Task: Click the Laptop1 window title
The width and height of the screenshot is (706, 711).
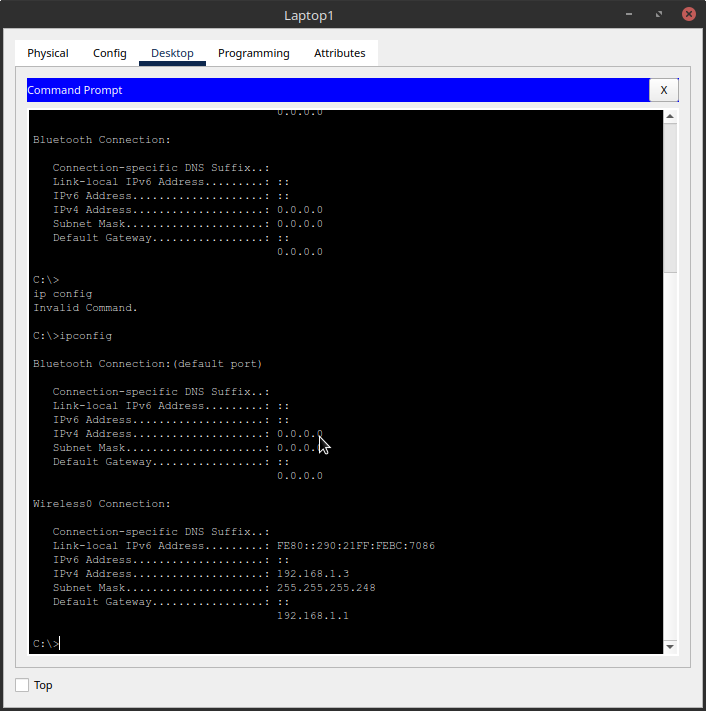Action: point(352,15)
